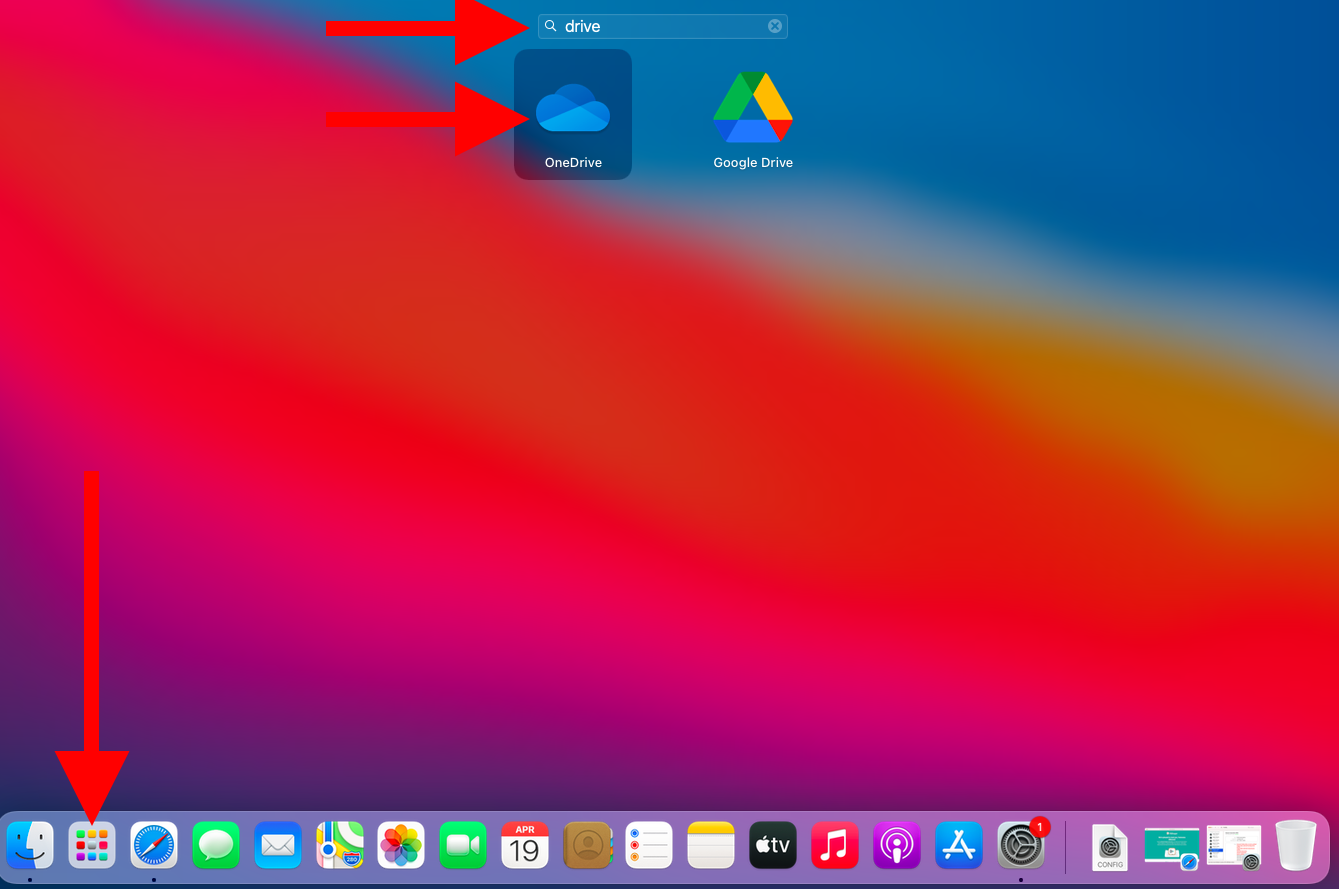Open the Reminders app in the Dock

coord(649,846)
